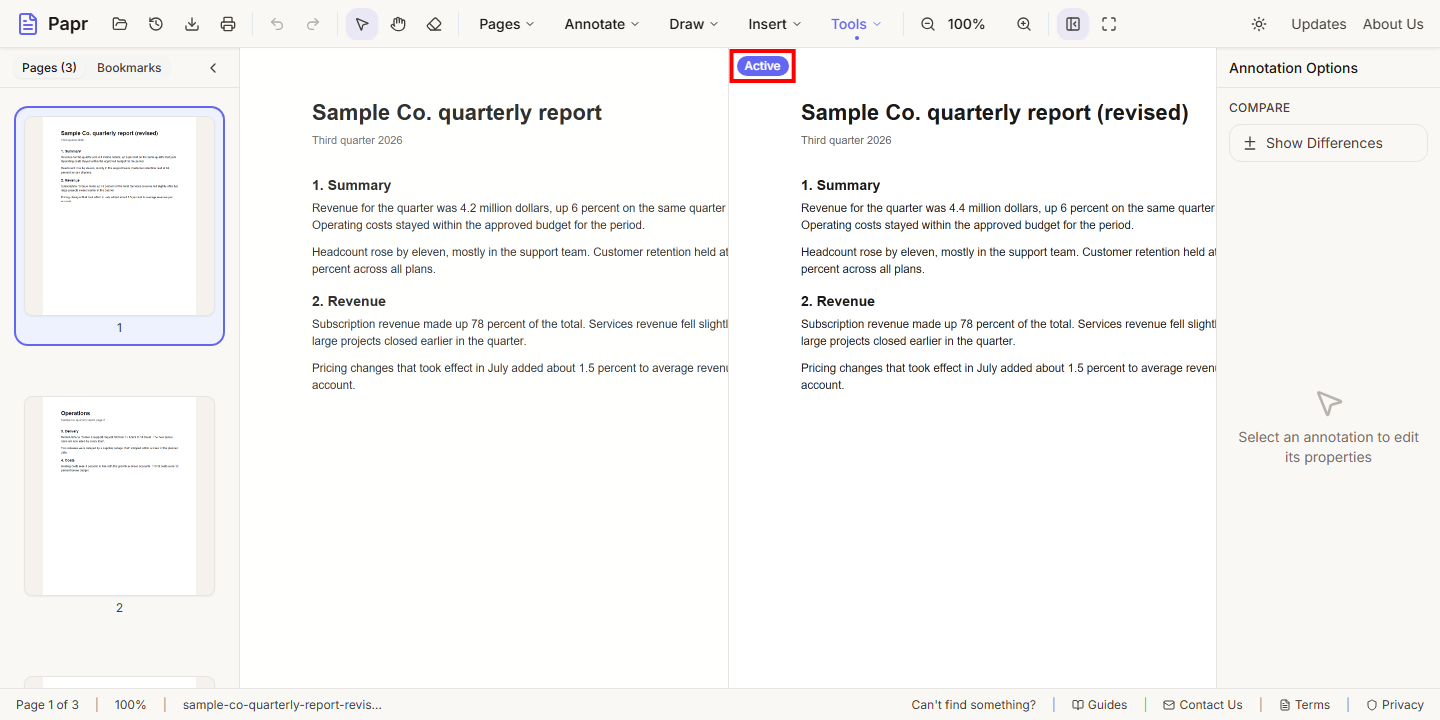Screen dimensions: 1440x720
Task: Select the page 1 thumbnail
Action: tap(119, 226)
